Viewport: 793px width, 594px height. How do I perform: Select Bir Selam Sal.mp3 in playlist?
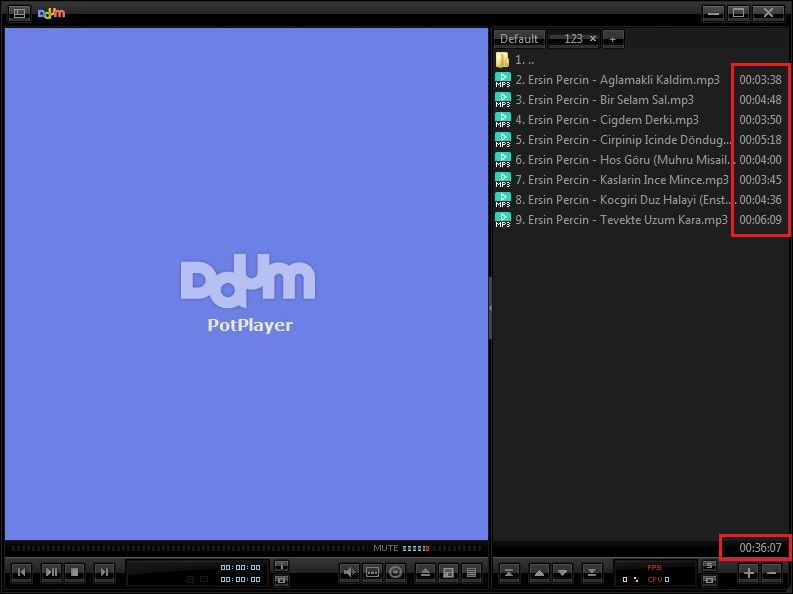point(639,100)
